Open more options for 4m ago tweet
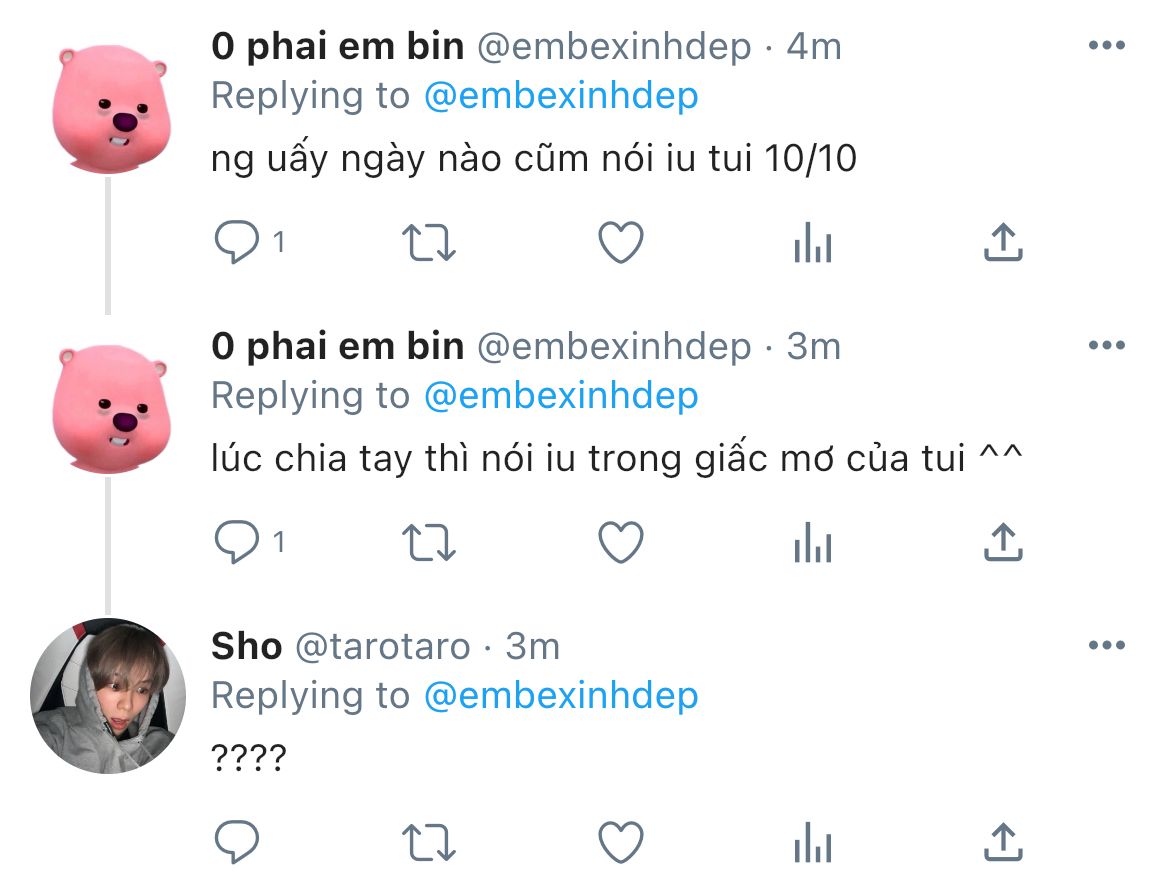This screenshot has height=889, width=1170. click(x=1107, y=46)
